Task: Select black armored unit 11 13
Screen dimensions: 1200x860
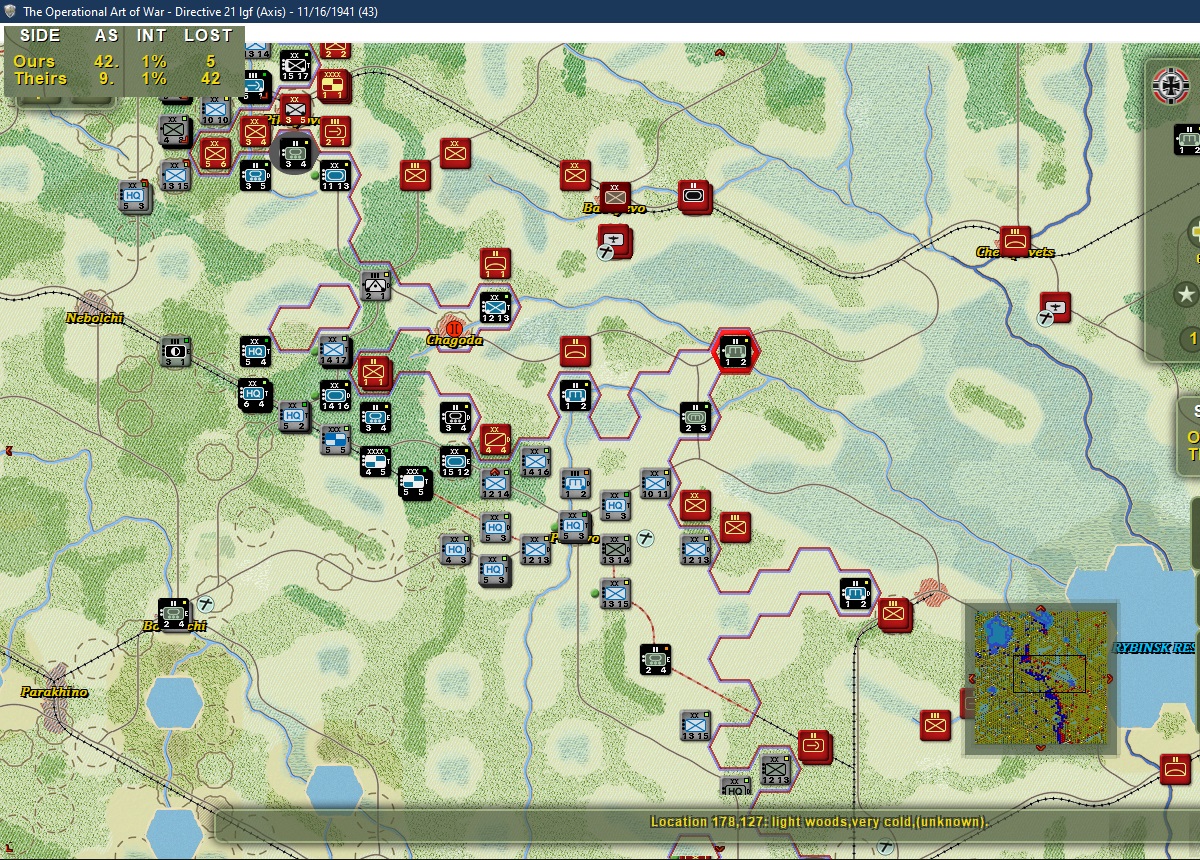Action: (335, 175)
